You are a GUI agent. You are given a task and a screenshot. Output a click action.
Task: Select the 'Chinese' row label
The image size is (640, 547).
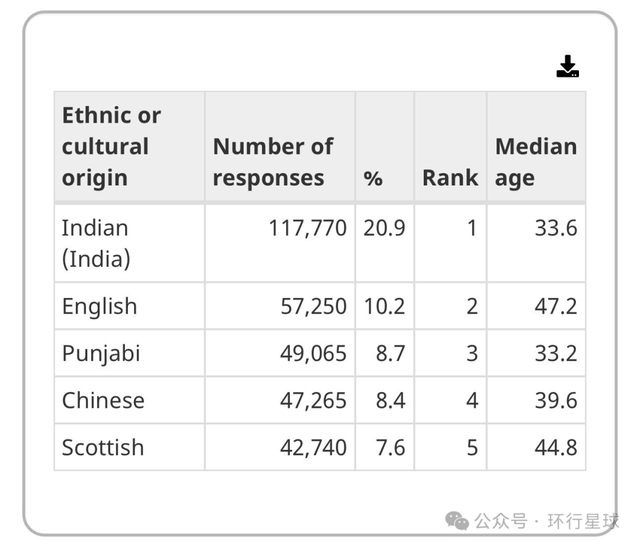103,400
